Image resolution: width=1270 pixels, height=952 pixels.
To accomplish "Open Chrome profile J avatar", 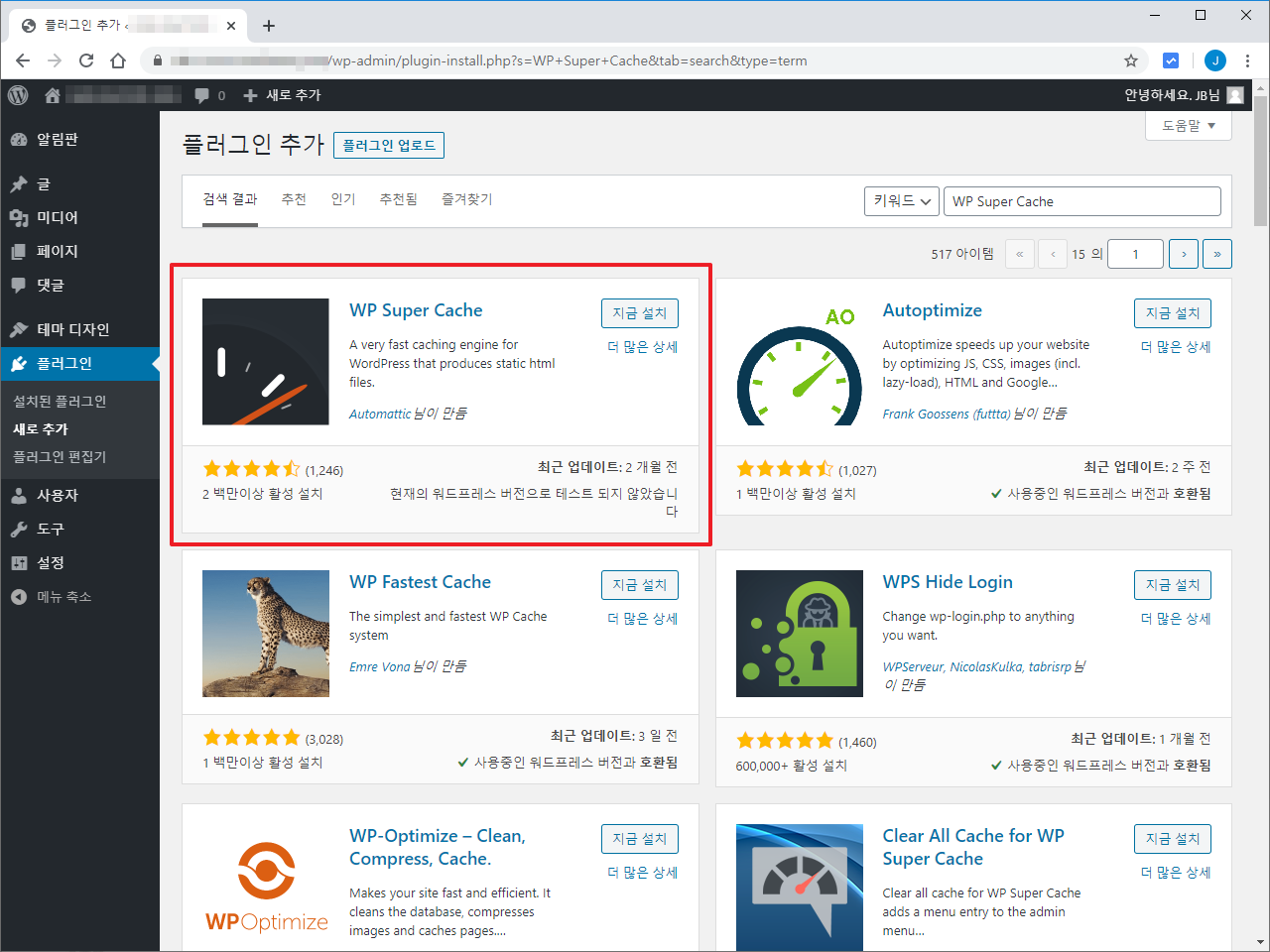I will [x=1215, y=60].
